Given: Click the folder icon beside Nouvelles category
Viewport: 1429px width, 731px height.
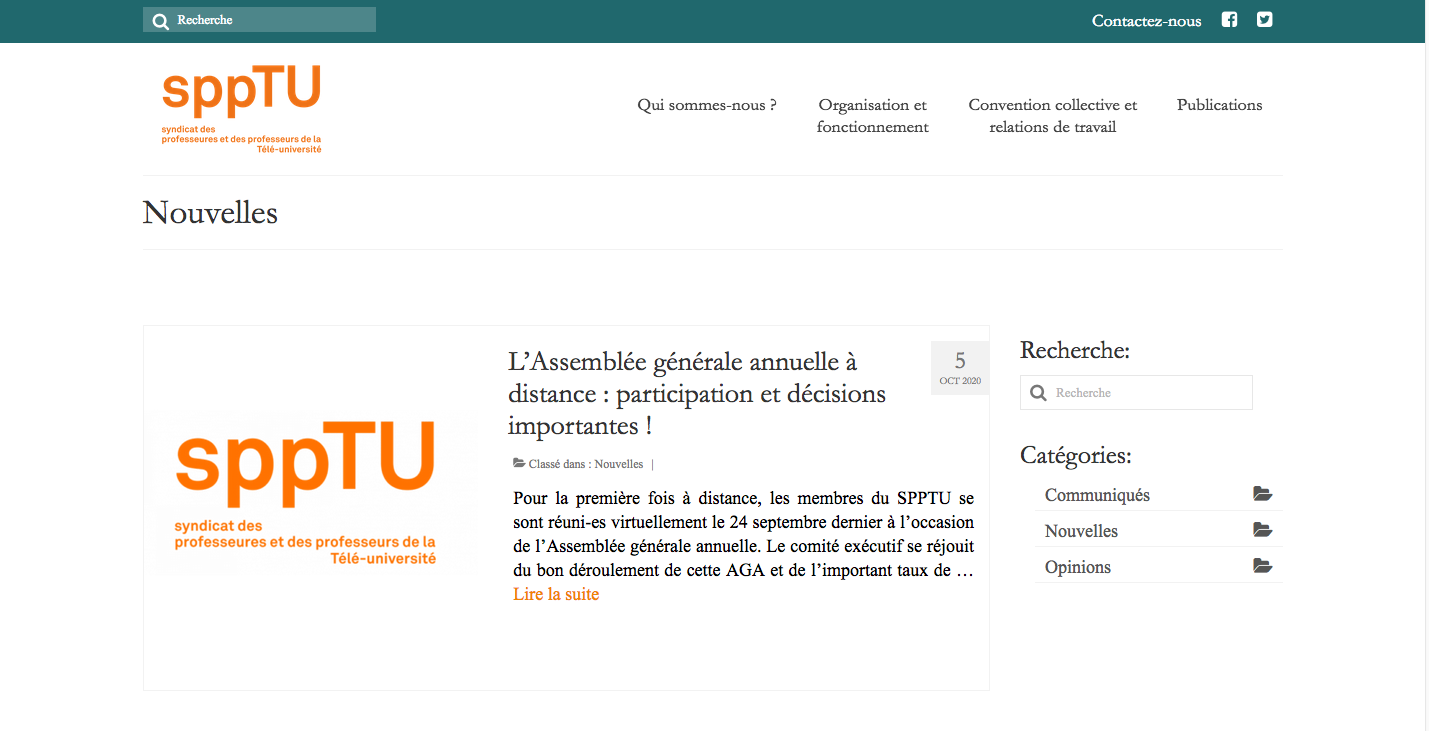Looking at the screenshot, I should 1262,530.
